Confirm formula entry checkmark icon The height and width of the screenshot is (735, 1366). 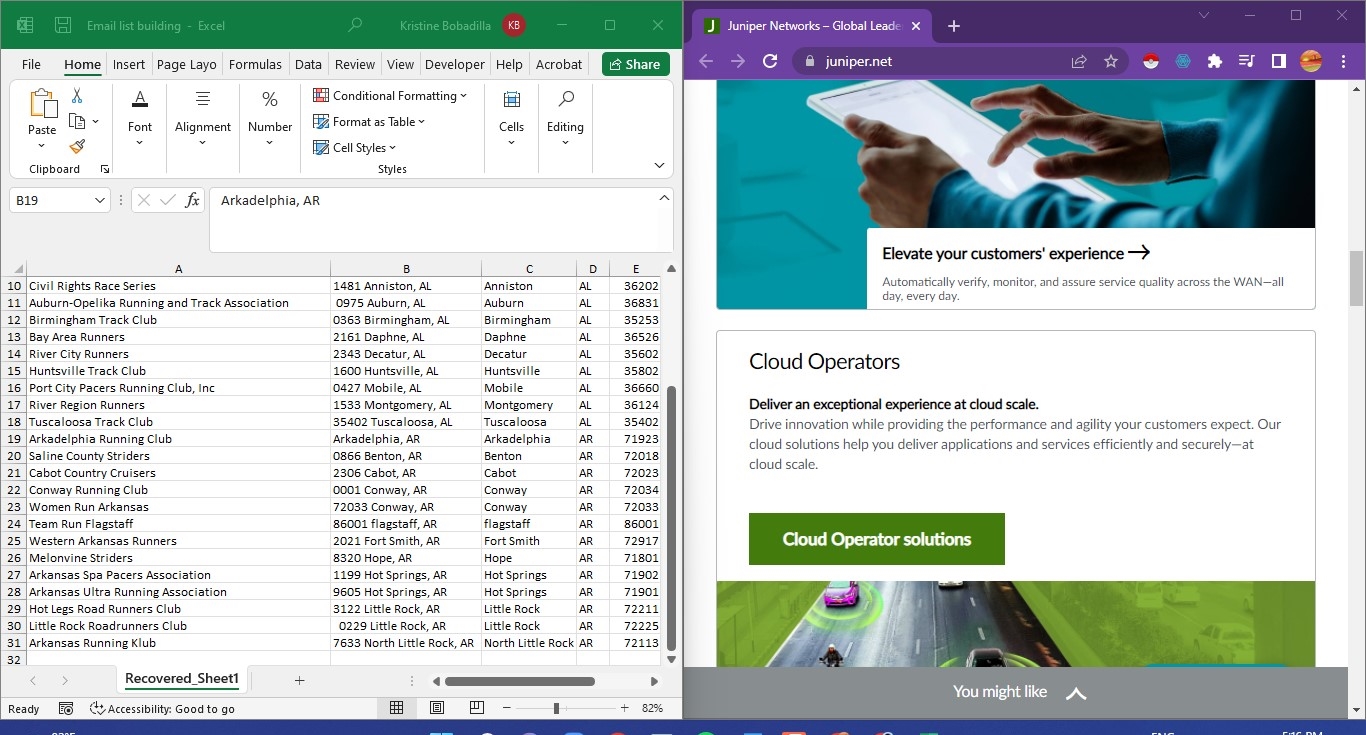[x=168, y=200]
